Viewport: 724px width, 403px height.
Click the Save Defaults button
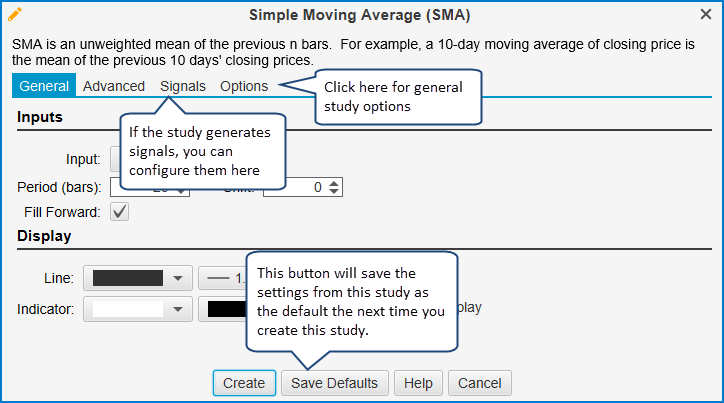click(333, 383)
